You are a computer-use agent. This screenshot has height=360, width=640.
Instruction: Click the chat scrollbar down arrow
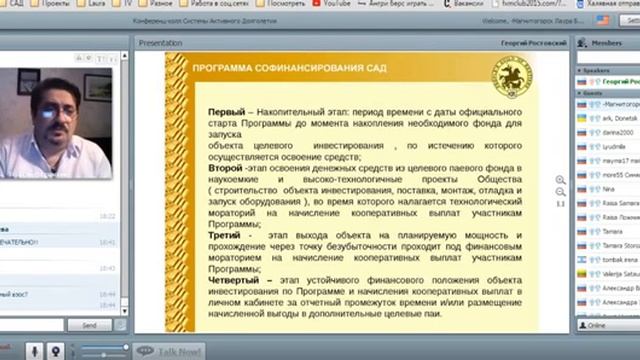(x=124, y=311)
